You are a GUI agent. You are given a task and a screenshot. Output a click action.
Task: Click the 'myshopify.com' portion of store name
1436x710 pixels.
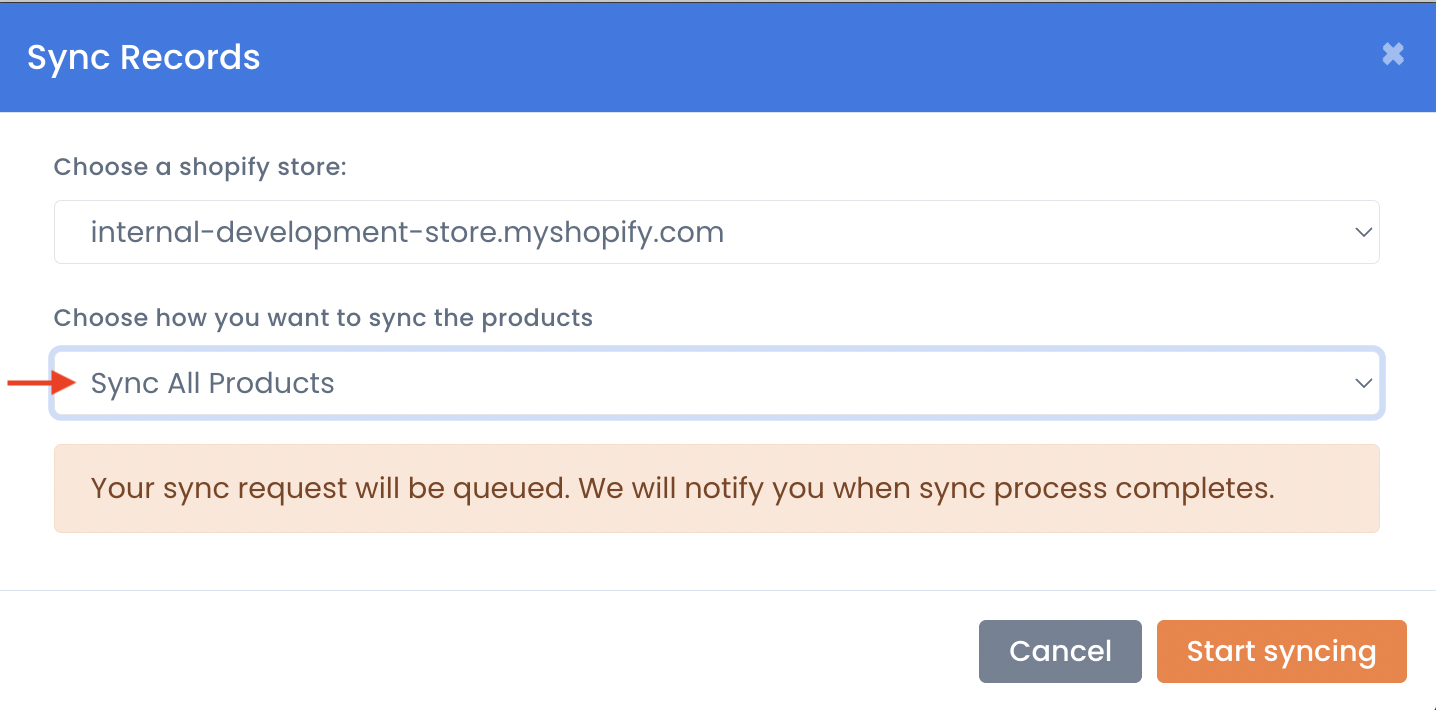pyautogui.click(x=615, y=234)
